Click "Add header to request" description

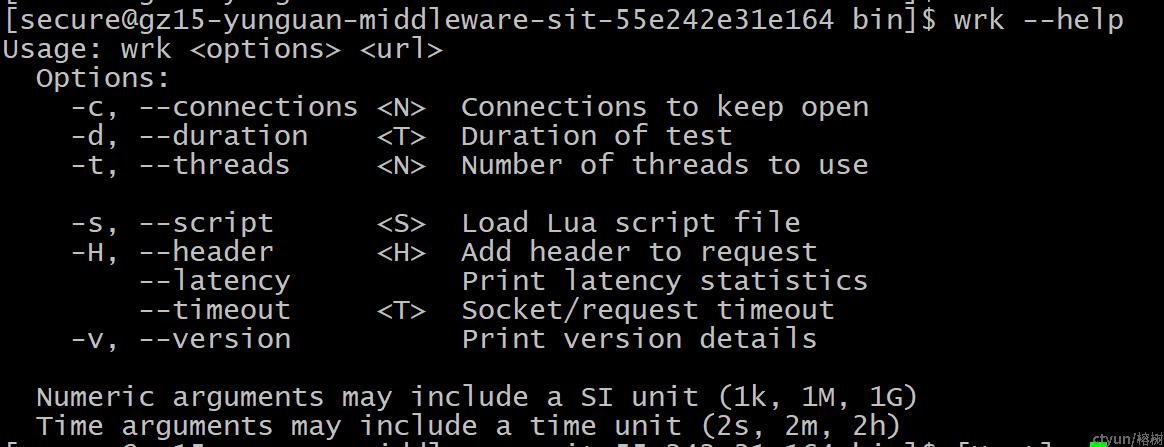(x=639, y=252)
